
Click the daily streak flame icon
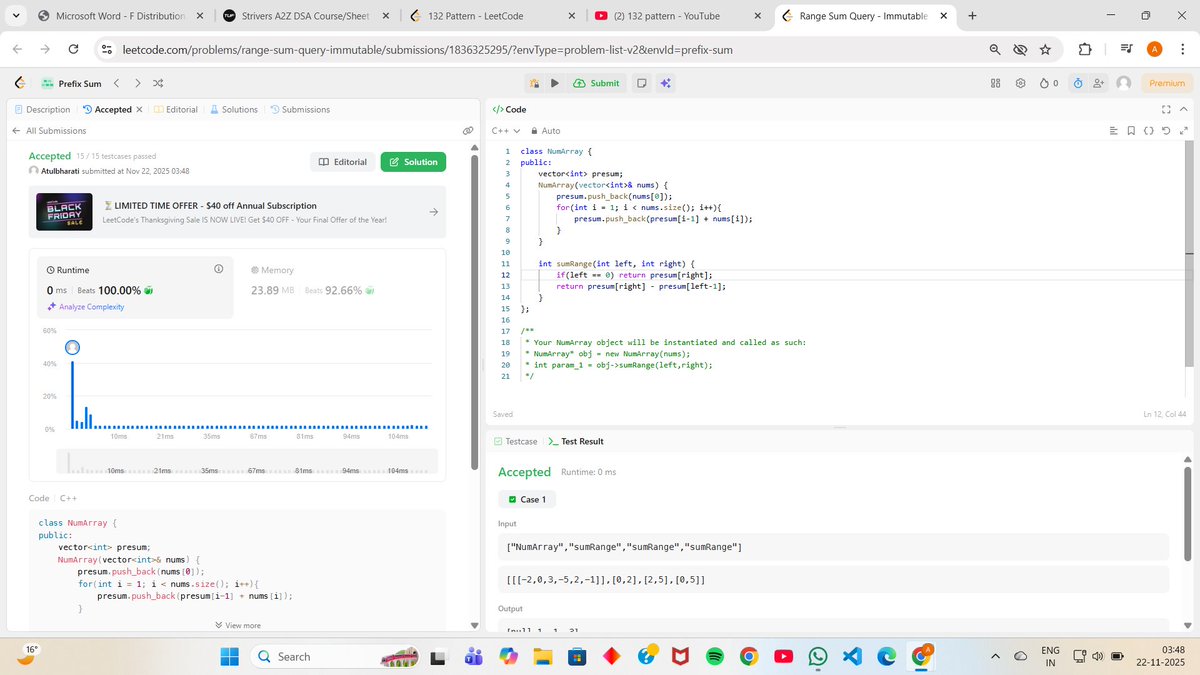[1044, 82]
